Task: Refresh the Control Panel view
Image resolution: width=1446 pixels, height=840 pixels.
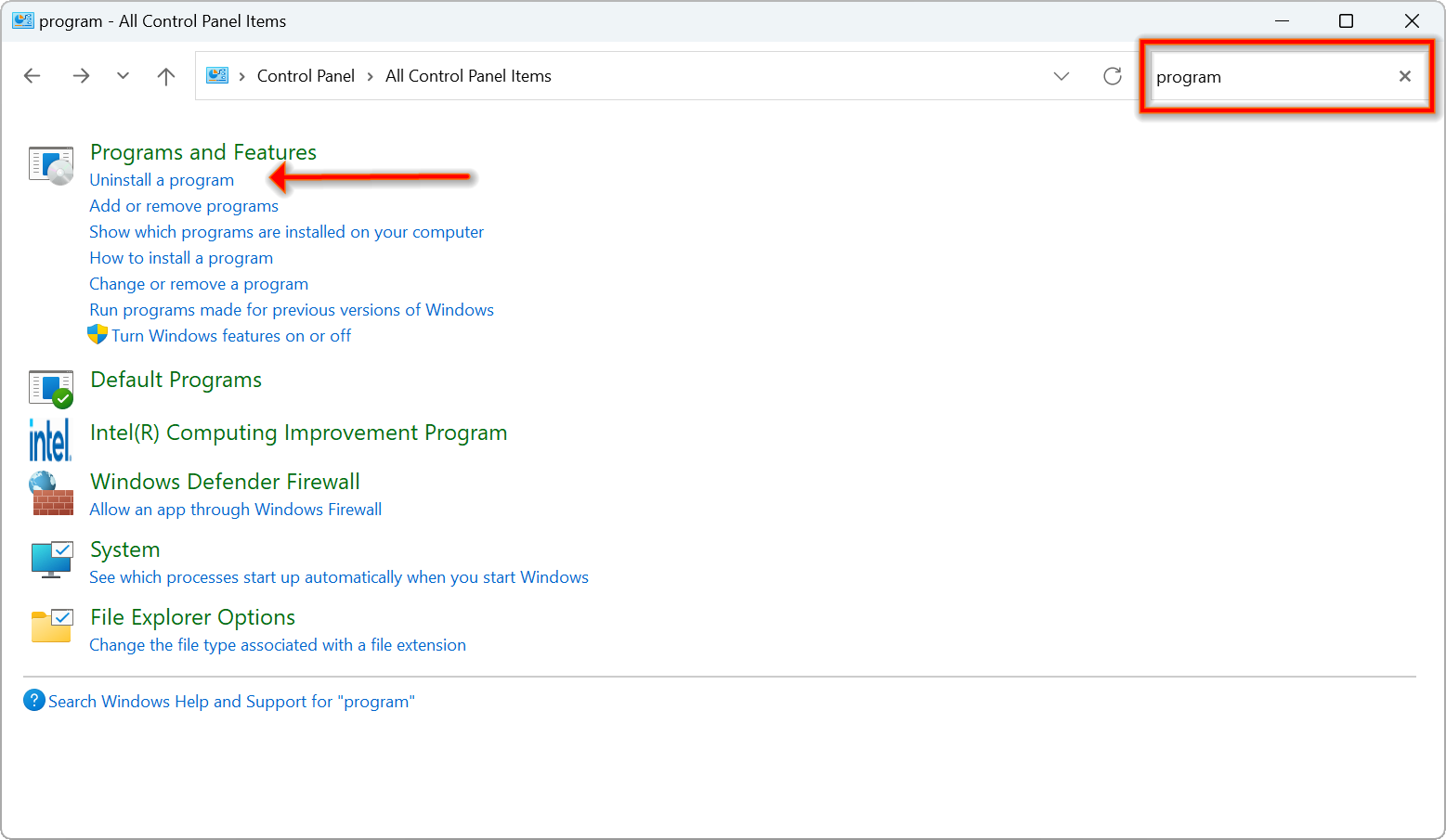Action: pos(1113,76)
